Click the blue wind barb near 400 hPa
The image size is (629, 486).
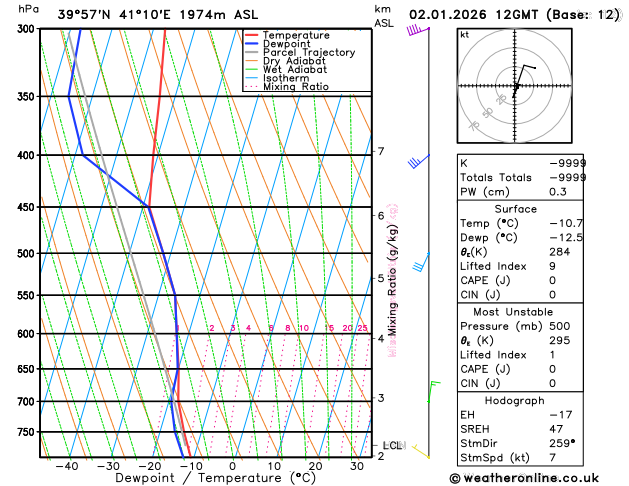(x=416, y=161)
